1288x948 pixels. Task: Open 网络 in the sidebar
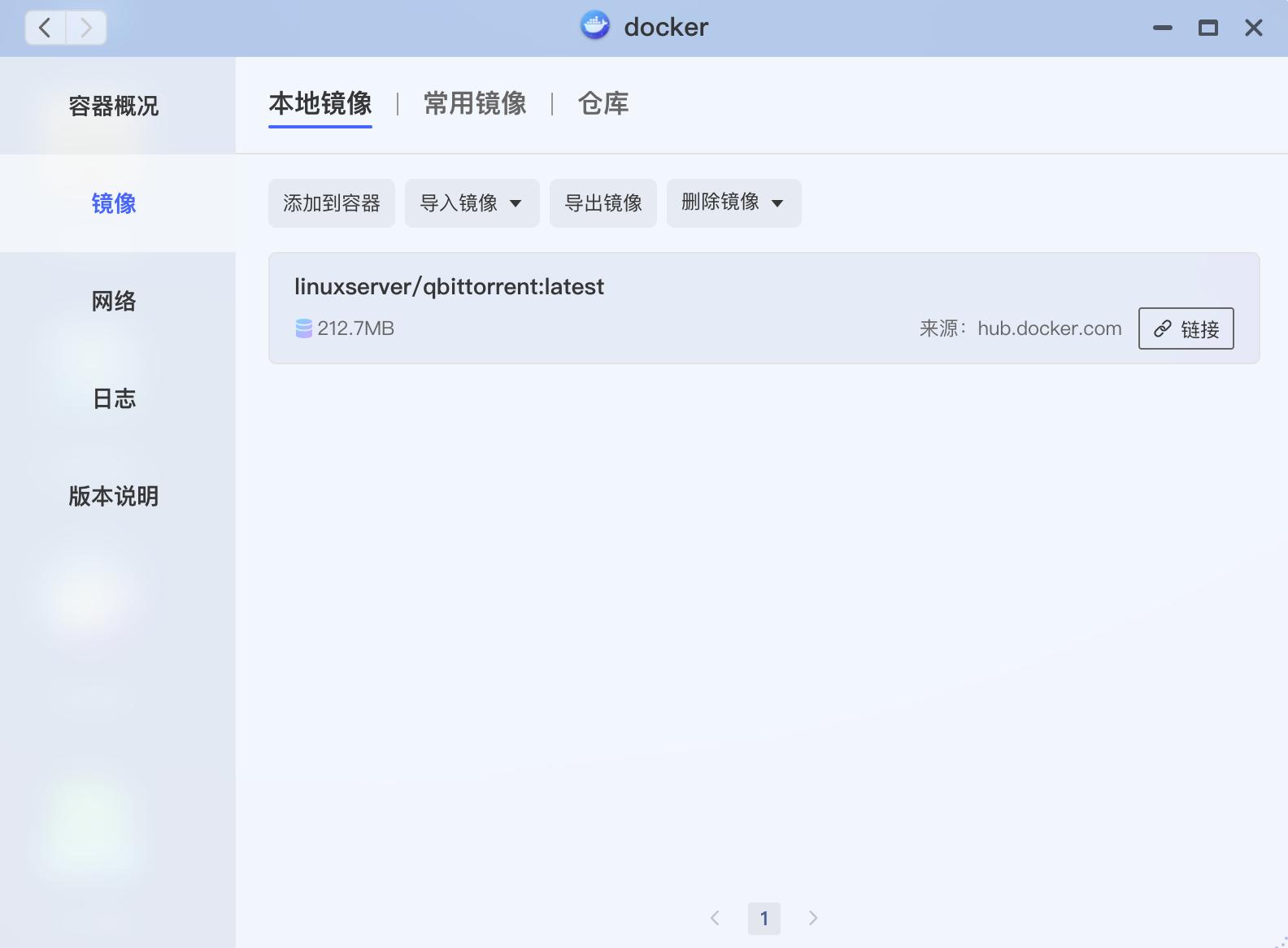[118, 301]
